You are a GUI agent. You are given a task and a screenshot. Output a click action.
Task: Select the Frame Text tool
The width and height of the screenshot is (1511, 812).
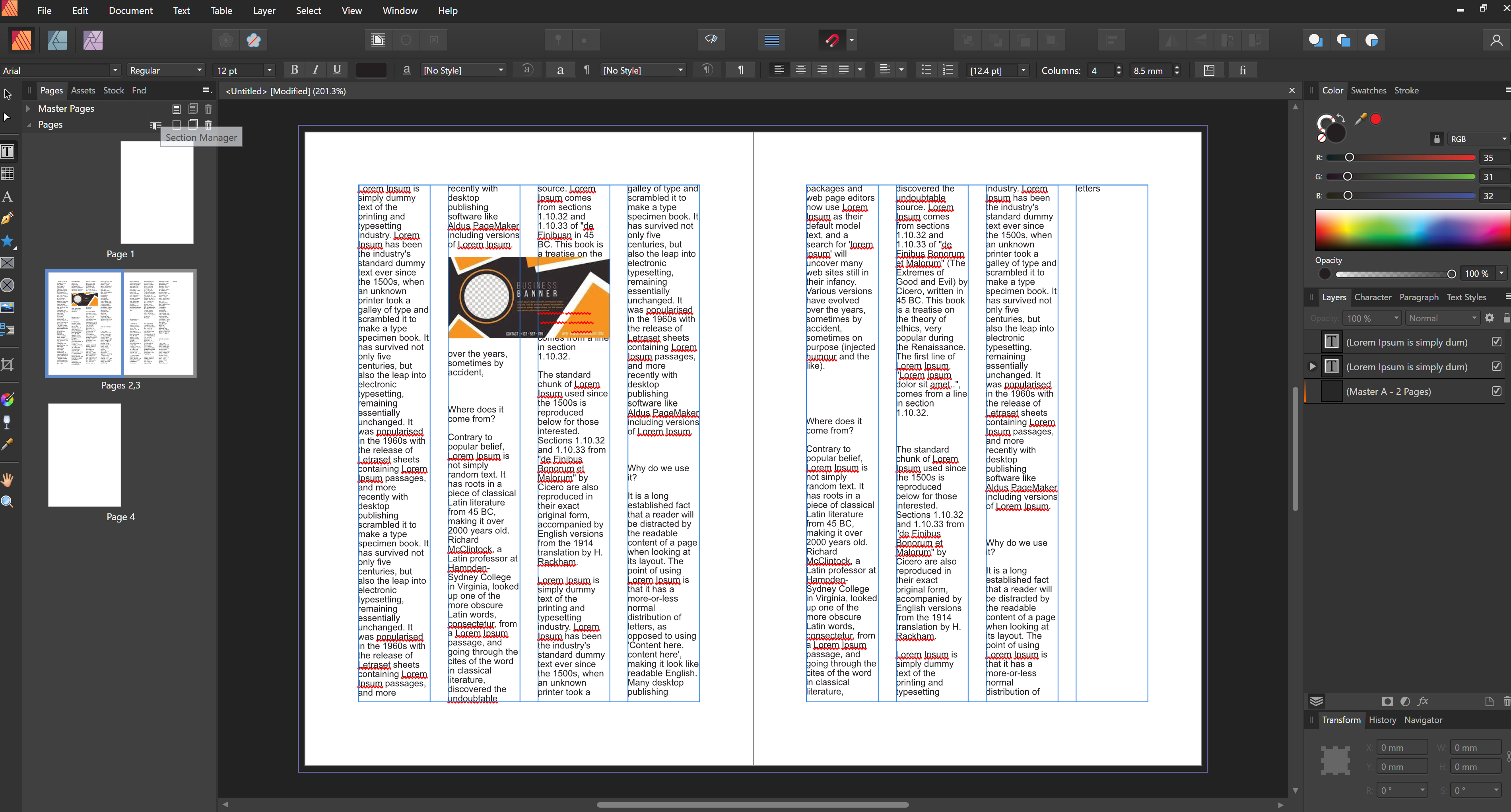[x=8, y=151]
